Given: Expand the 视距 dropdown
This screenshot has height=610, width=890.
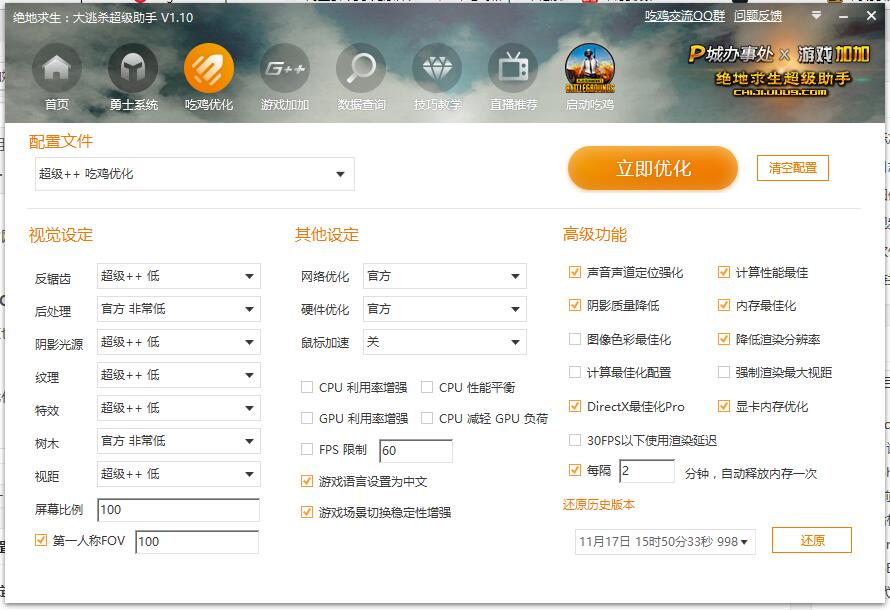Looking at the screenshot, I should click(179, 474).
